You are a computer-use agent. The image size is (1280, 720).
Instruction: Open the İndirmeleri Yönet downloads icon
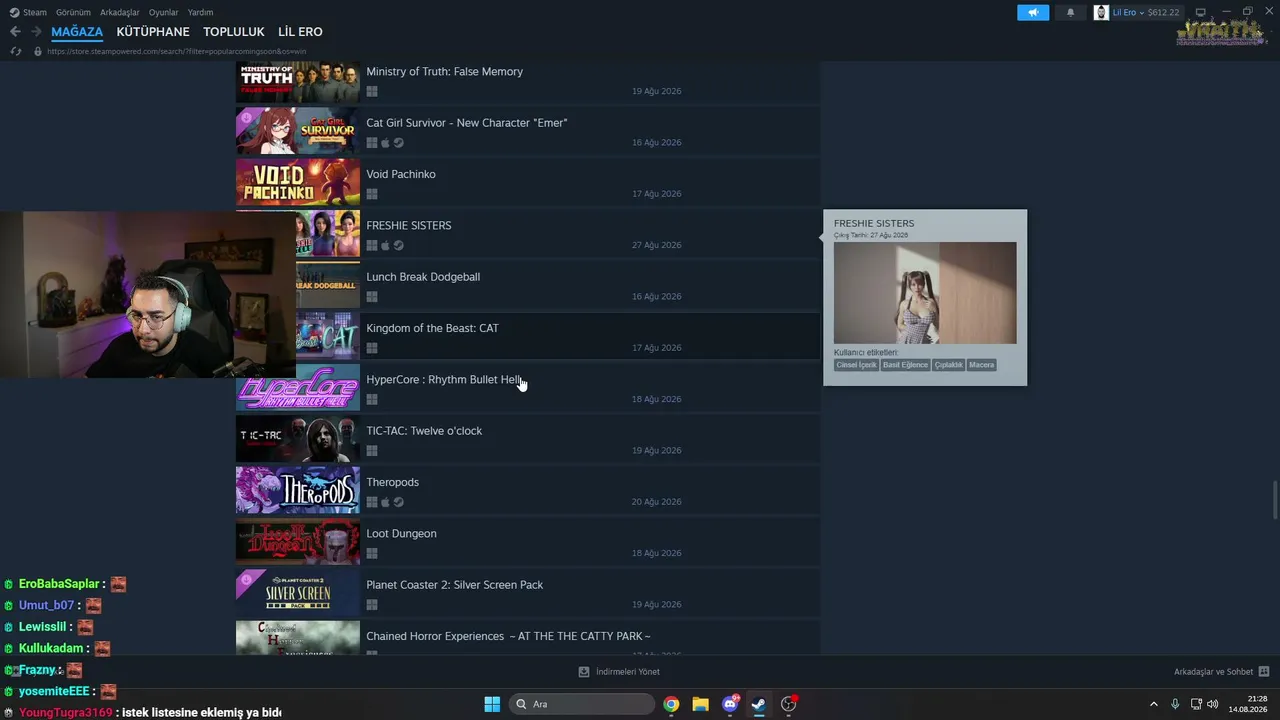coord(584,672)
